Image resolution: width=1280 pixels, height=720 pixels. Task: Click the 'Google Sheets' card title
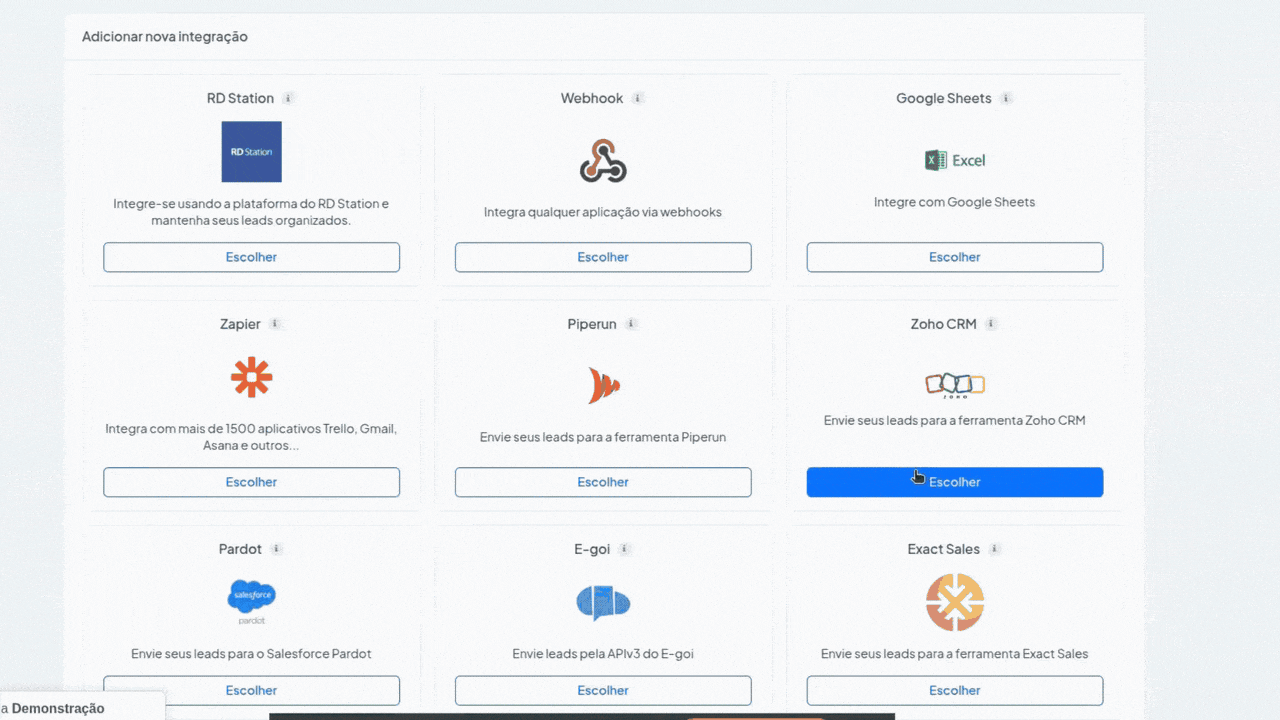point(944,98)
